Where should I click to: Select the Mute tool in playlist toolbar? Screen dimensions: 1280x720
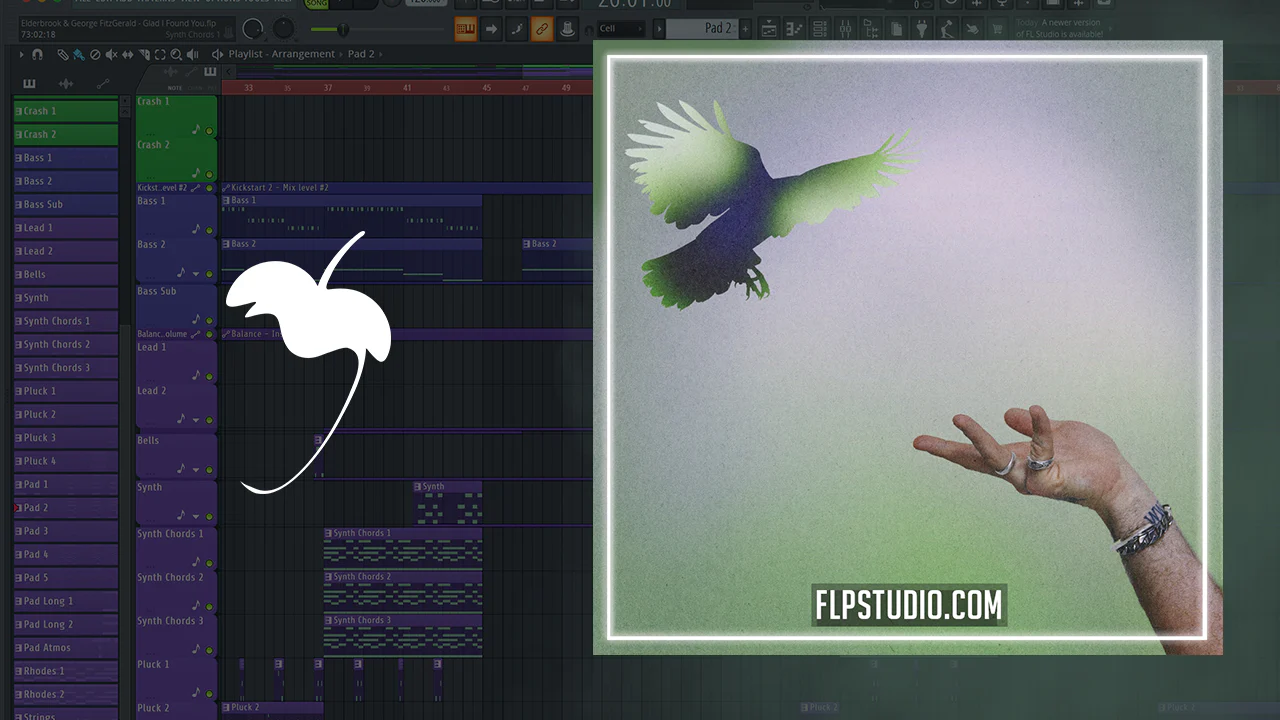click(111, 54)
